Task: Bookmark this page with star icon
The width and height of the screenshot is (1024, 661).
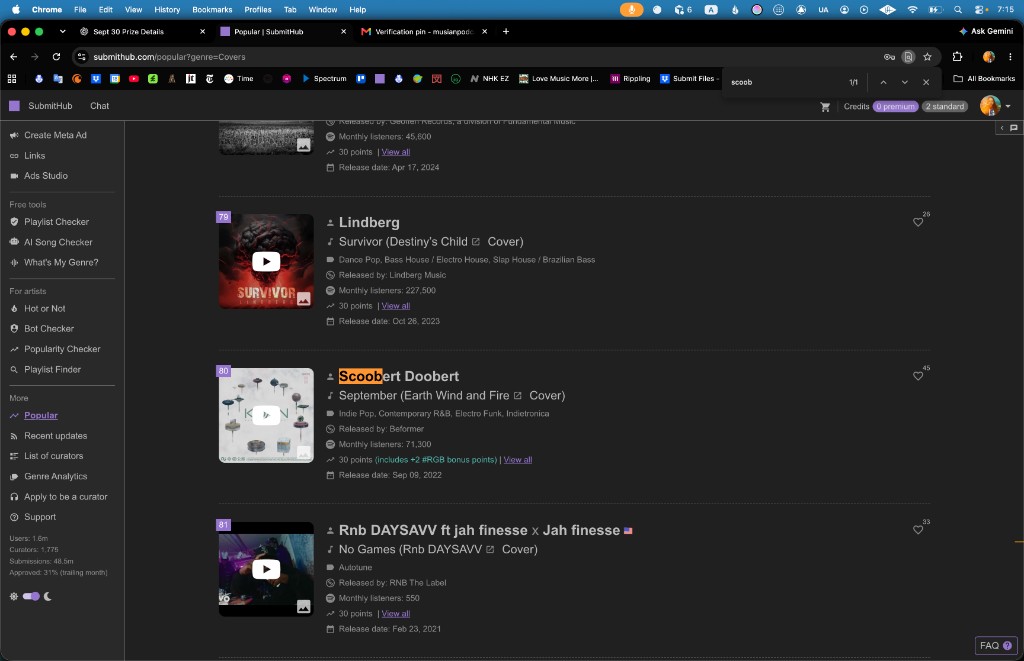Action: coord(927,57)
